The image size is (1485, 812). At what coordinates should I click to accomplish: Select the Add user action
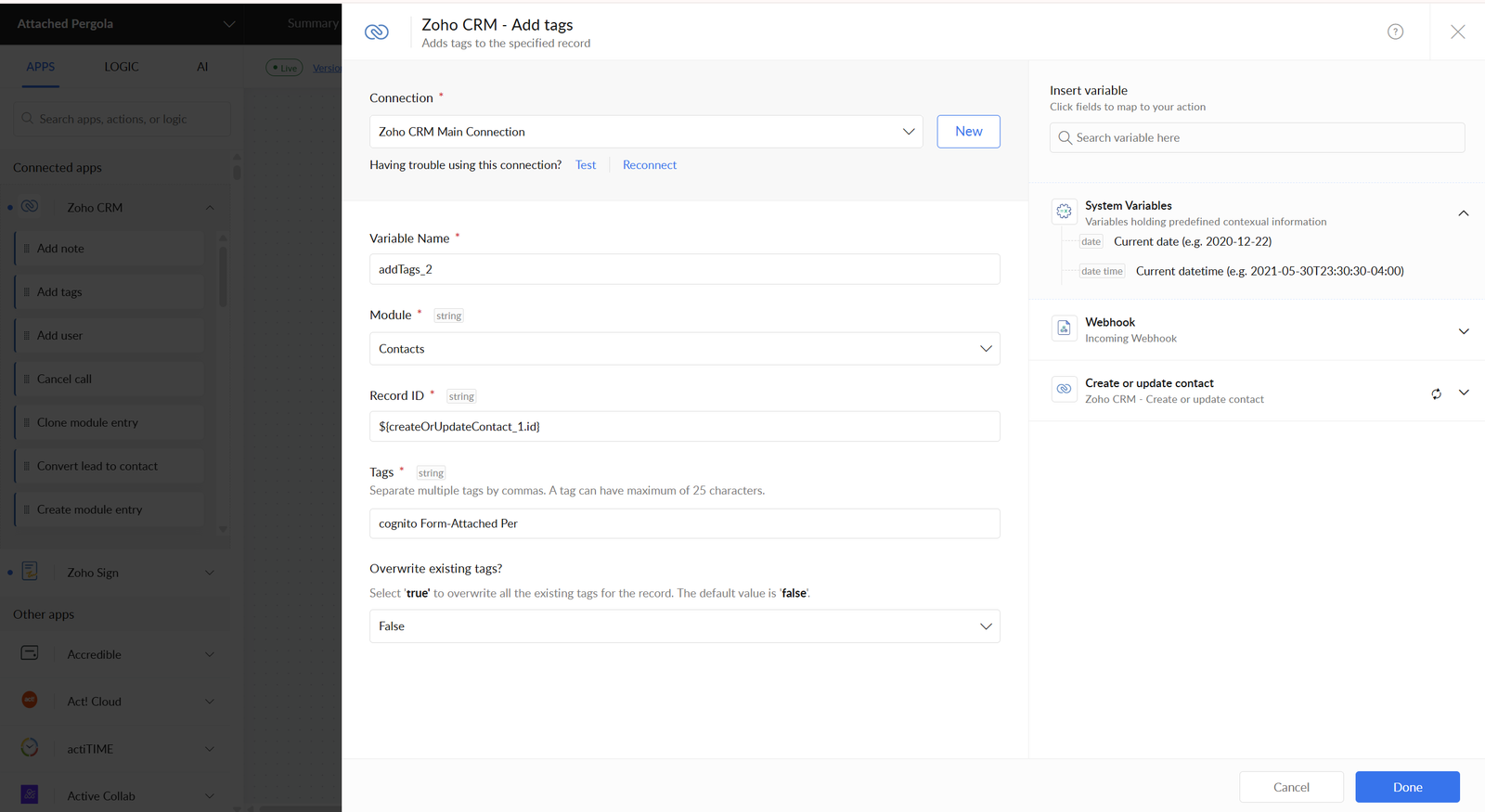(110, 336)
